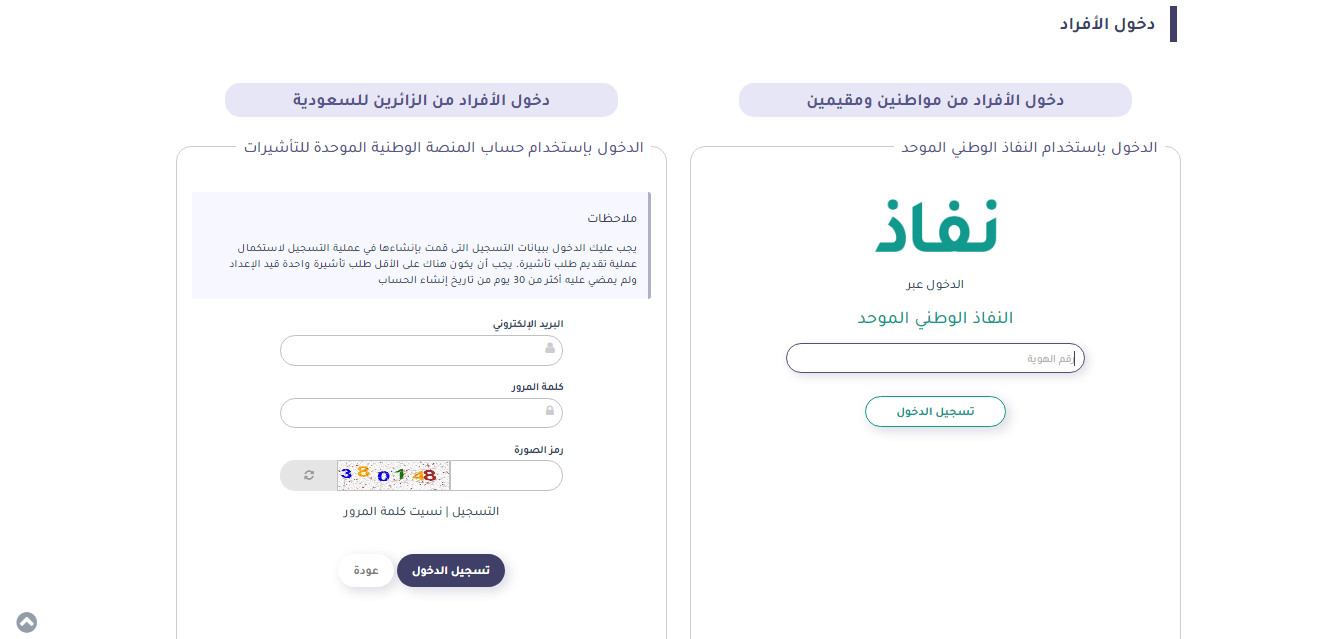Click the النفاذ الوطني الموحد green text
1335x639 pixels.
click(935, 318)
